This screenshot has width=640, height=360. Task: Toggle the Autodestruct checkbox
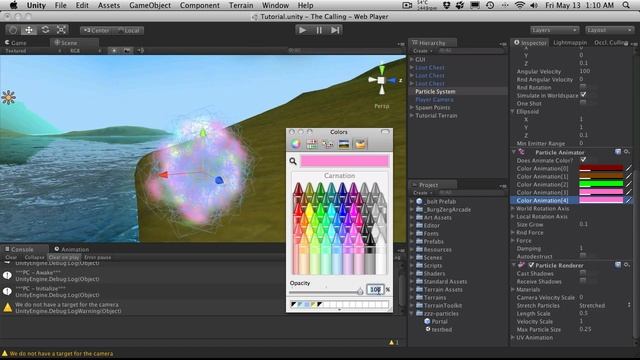coord(583,256)
